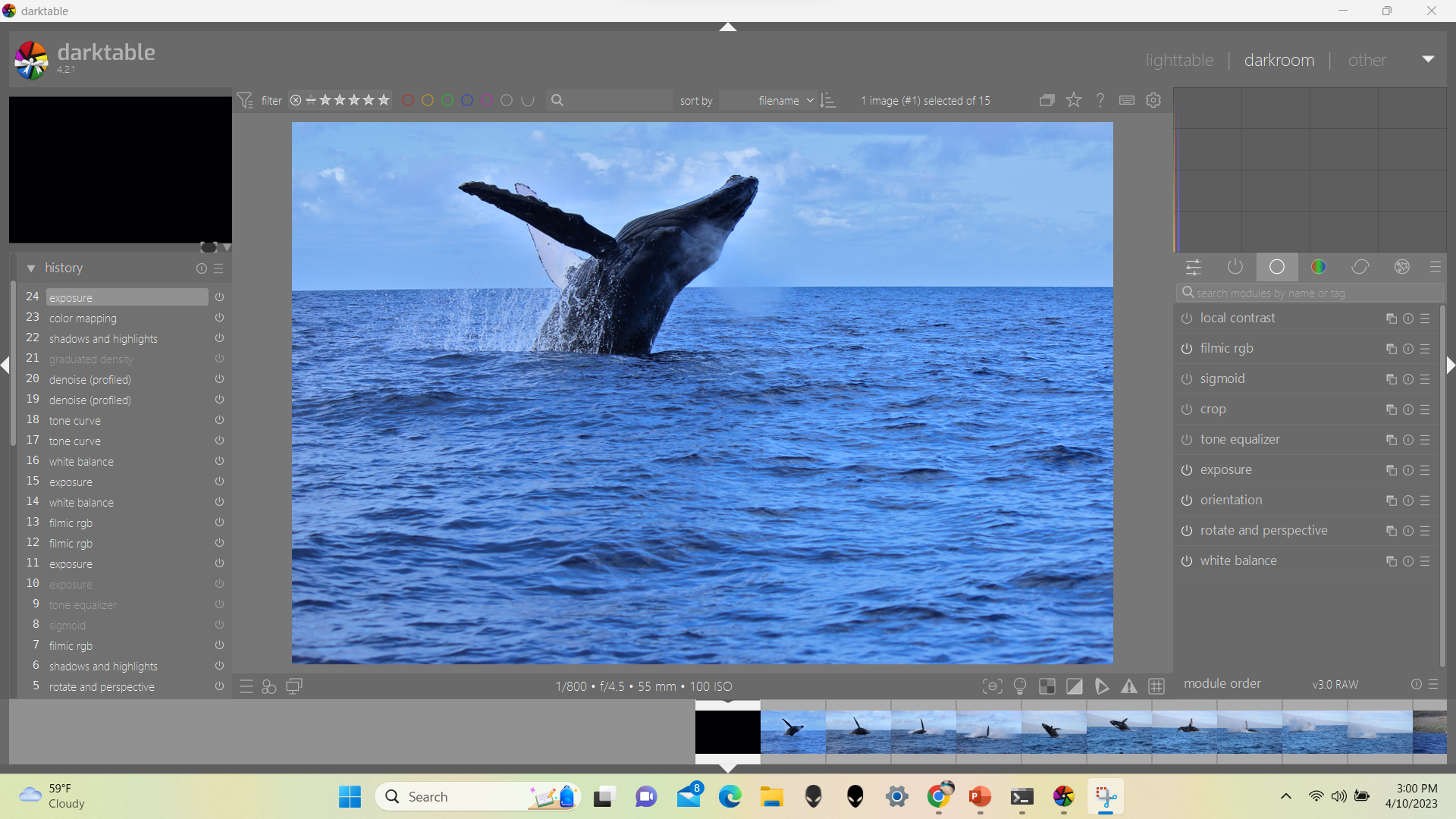Toggle the guides grid overlay icon

(1156, 686)
